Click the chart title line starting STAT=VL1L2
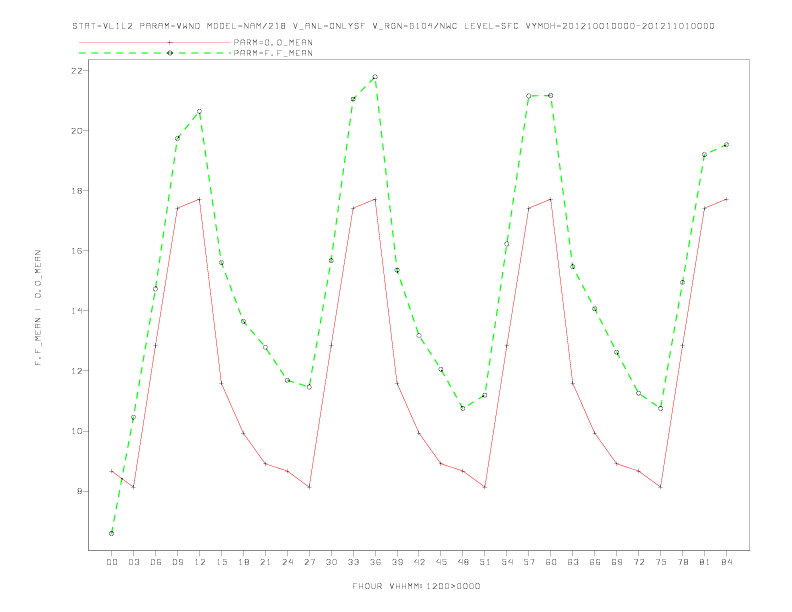 (393, 26)
